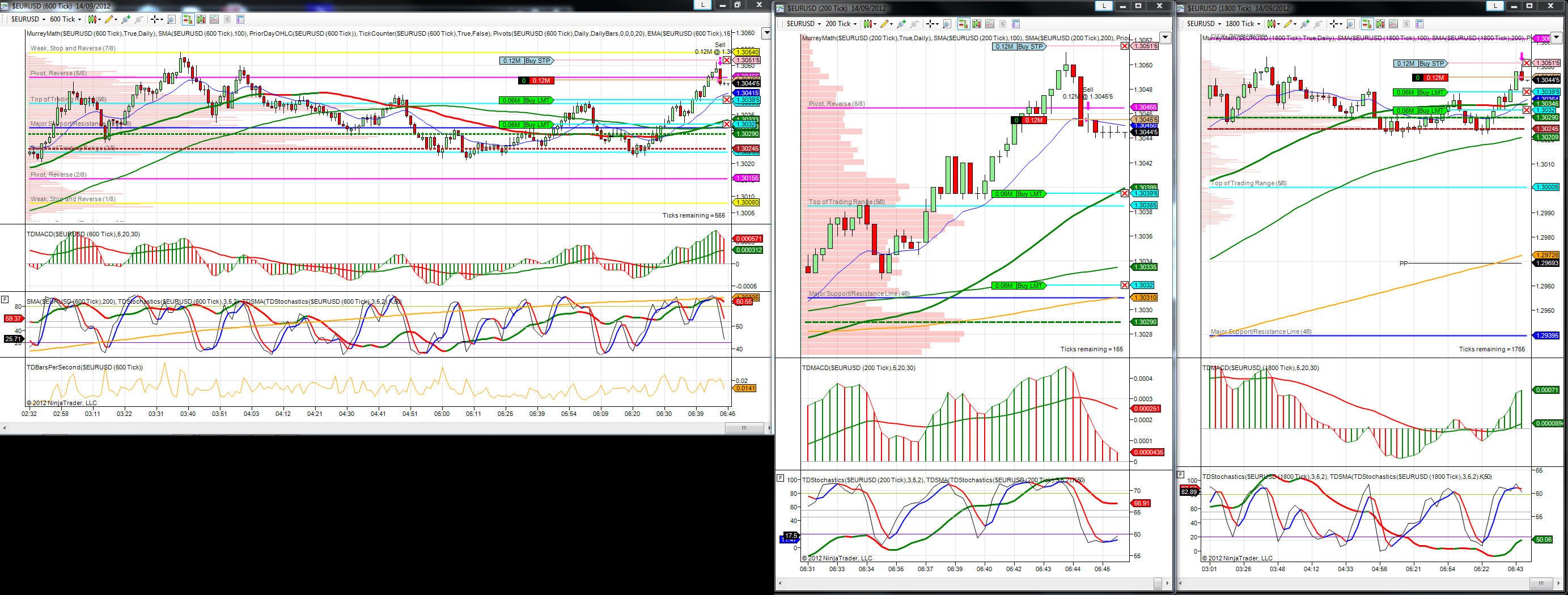Open Data Series icon in 200 Tick window

[x=977, y=24]
